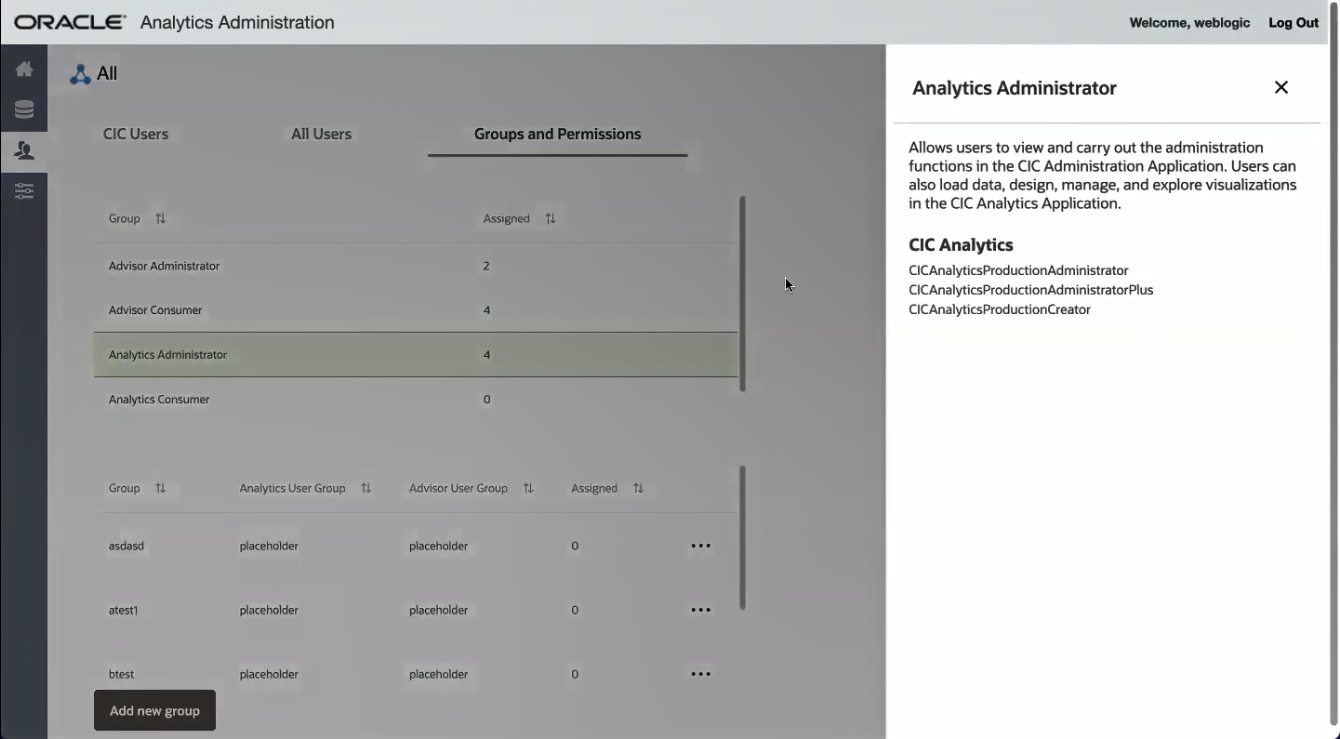Select the btest custom group row

tap(416, 674)
